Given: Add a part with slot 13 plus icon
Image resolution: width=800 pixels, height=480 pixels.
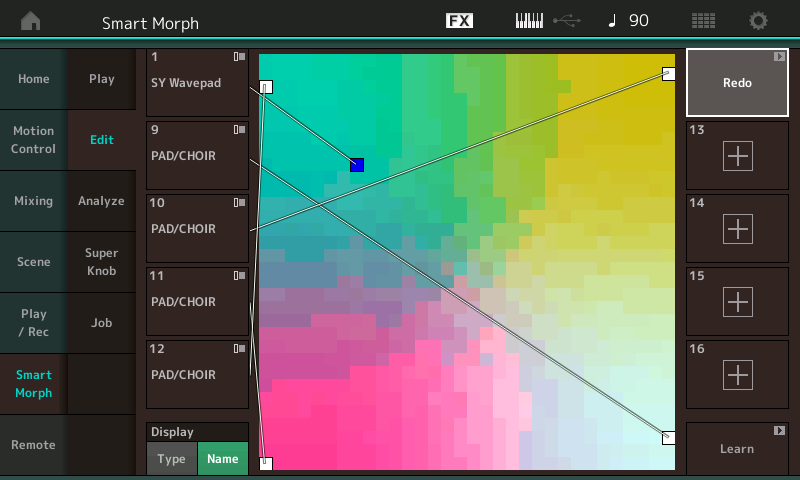Looking at the screenshot, I should click(x=737, y=156).
